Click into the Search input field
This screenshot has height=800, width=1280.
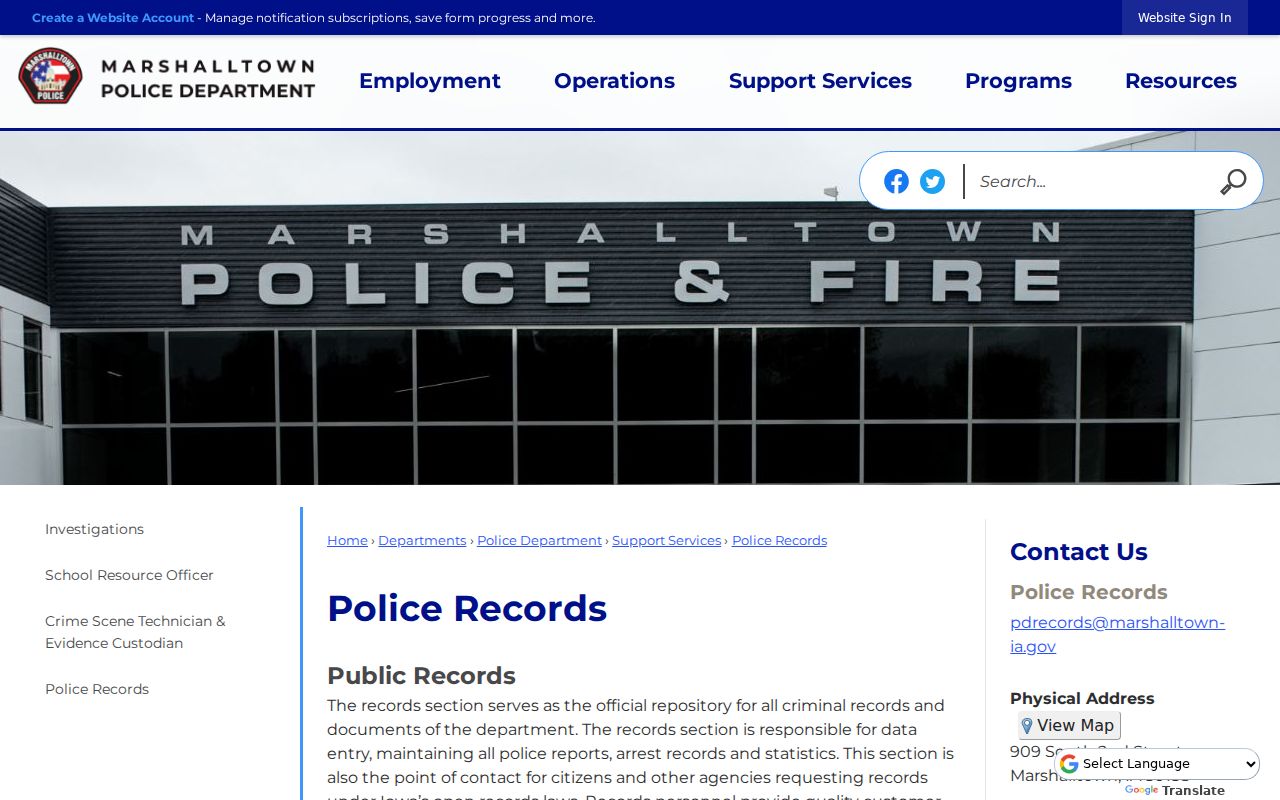(x=1092, y=181)
